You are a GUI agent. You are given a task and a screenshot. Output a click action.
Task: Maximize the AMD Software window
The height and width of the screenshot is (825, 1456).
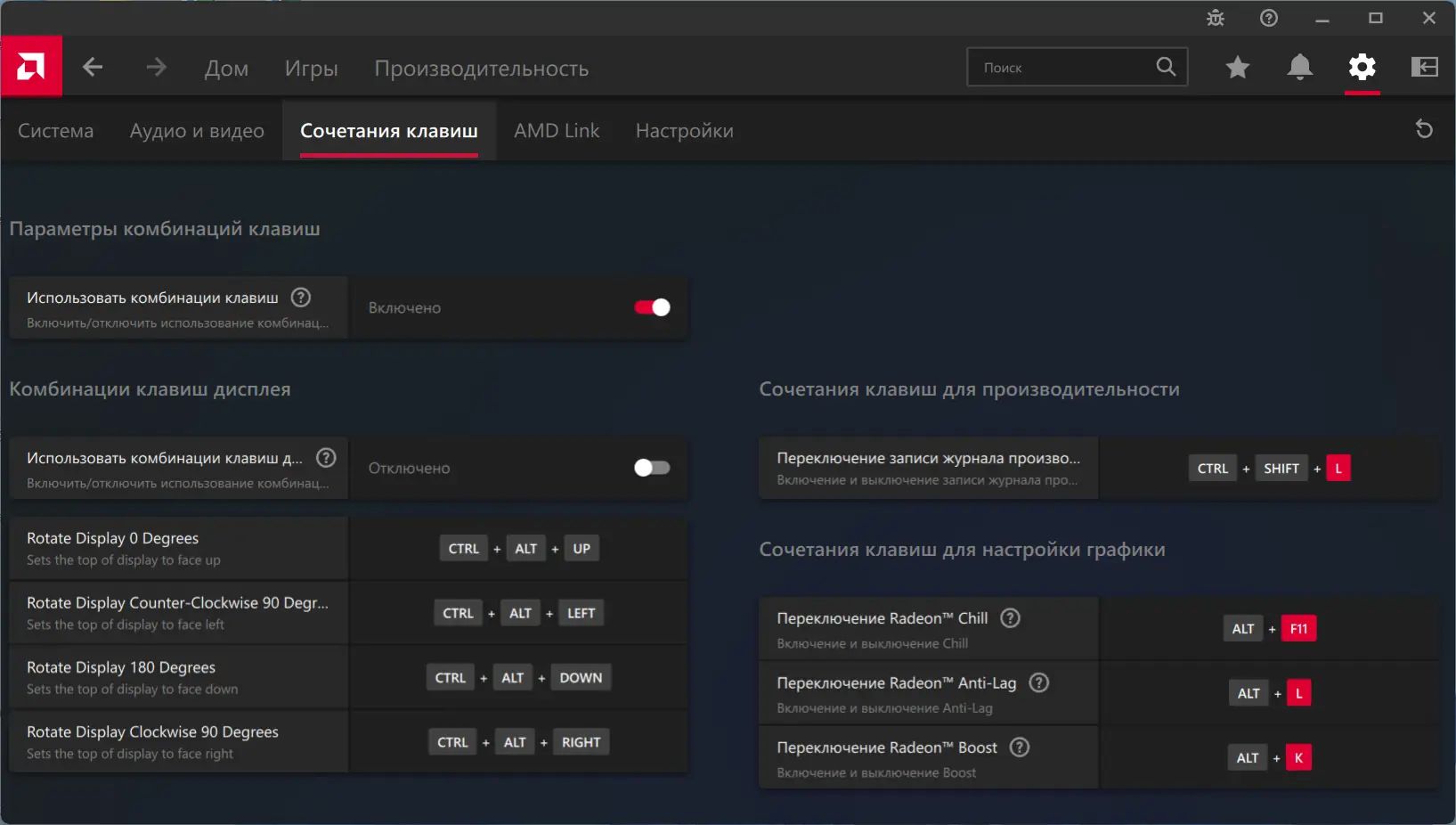point(1376,18)
